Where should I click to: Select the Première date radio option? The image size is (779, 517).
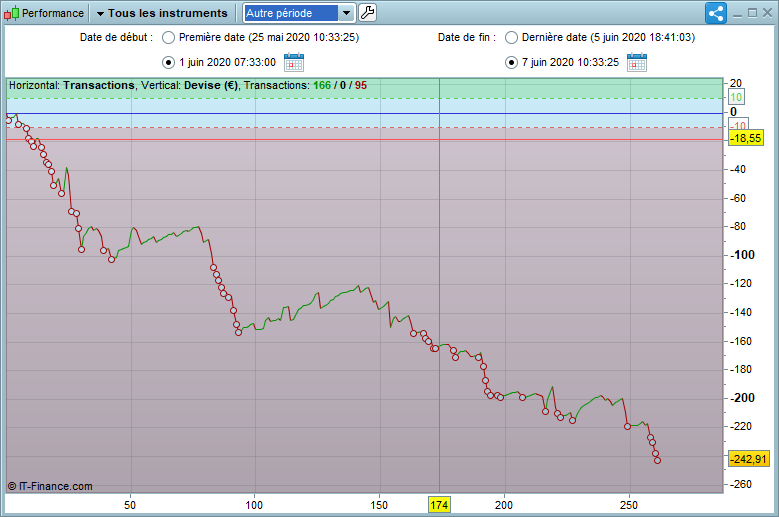[168, 37]
